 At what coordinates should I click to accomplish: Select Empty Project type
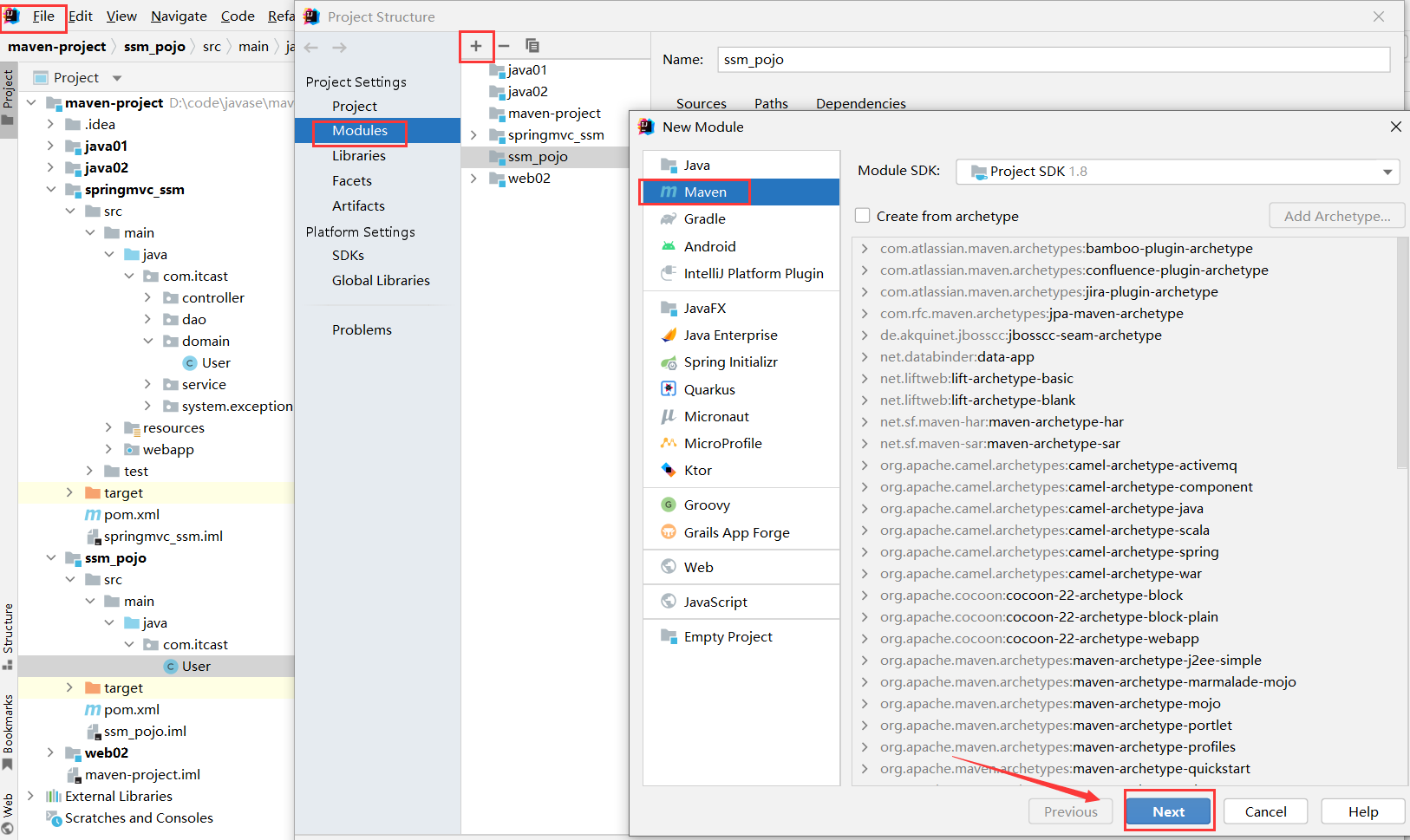click(x=741, y=636)
